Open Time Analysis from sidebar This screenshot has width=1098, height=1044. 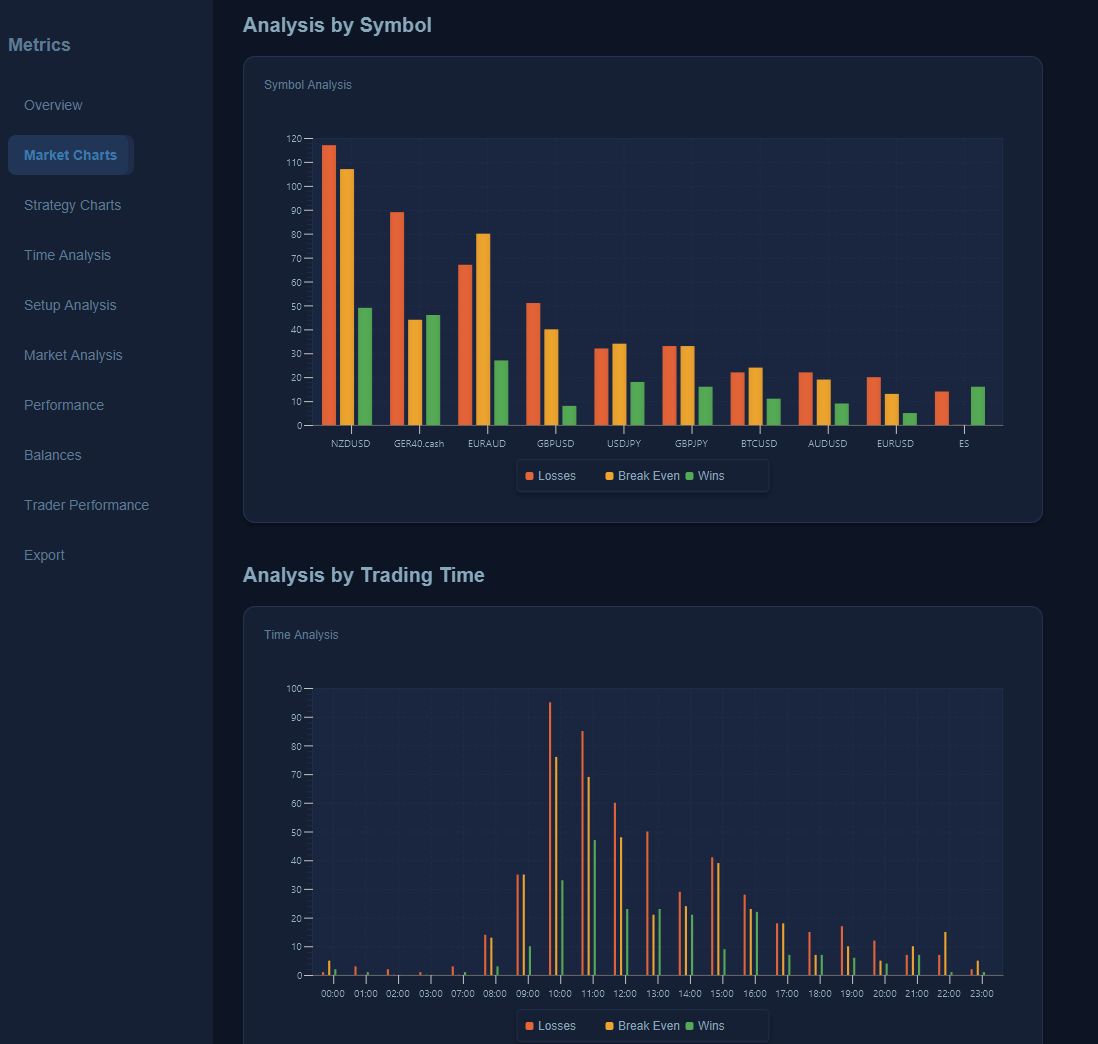pyautogui.click(x=67, y=255)
